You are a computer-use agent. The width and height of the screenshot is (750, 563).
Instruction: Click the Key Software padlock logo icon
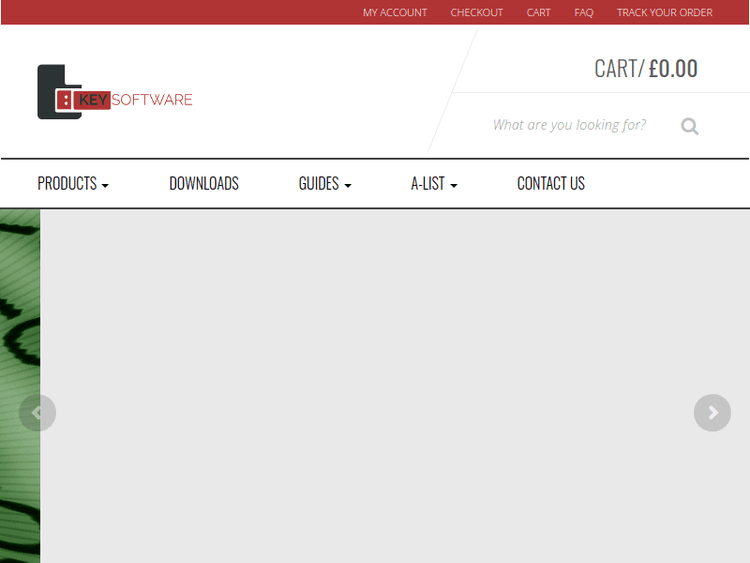pos(57,92)
